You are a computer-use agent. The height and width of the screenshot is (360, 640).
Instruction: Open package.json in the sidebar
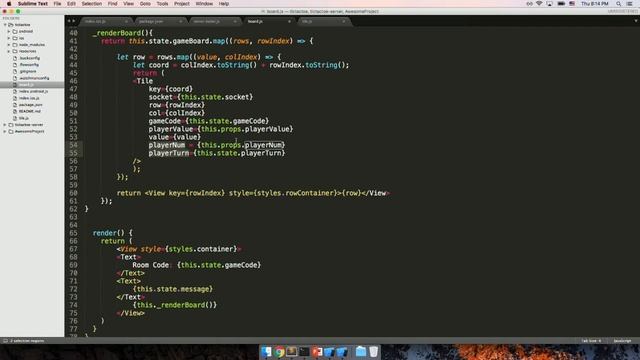pos(30,104)
